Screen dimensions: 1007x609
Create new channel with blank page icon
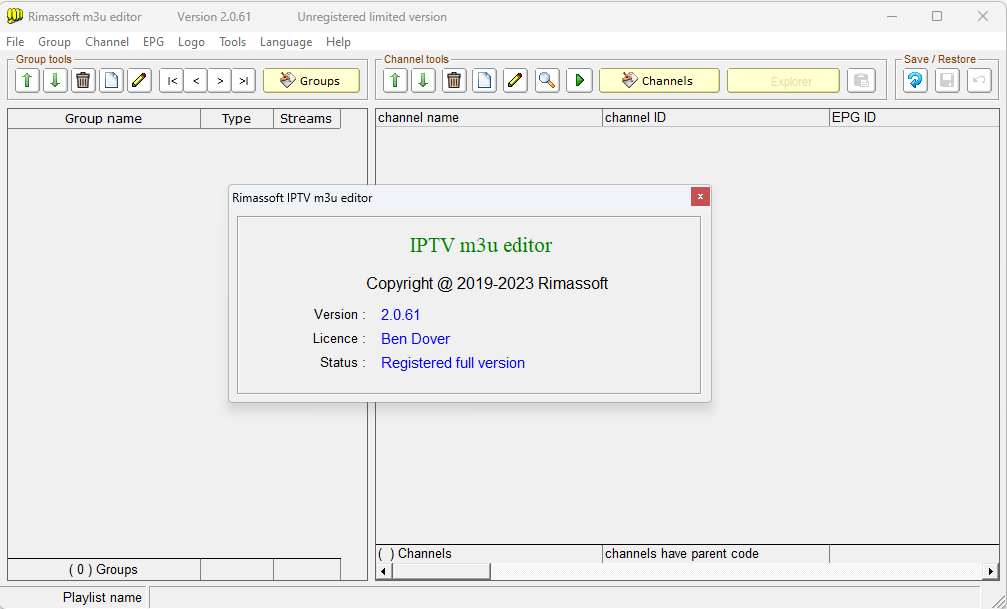(484, 81)
